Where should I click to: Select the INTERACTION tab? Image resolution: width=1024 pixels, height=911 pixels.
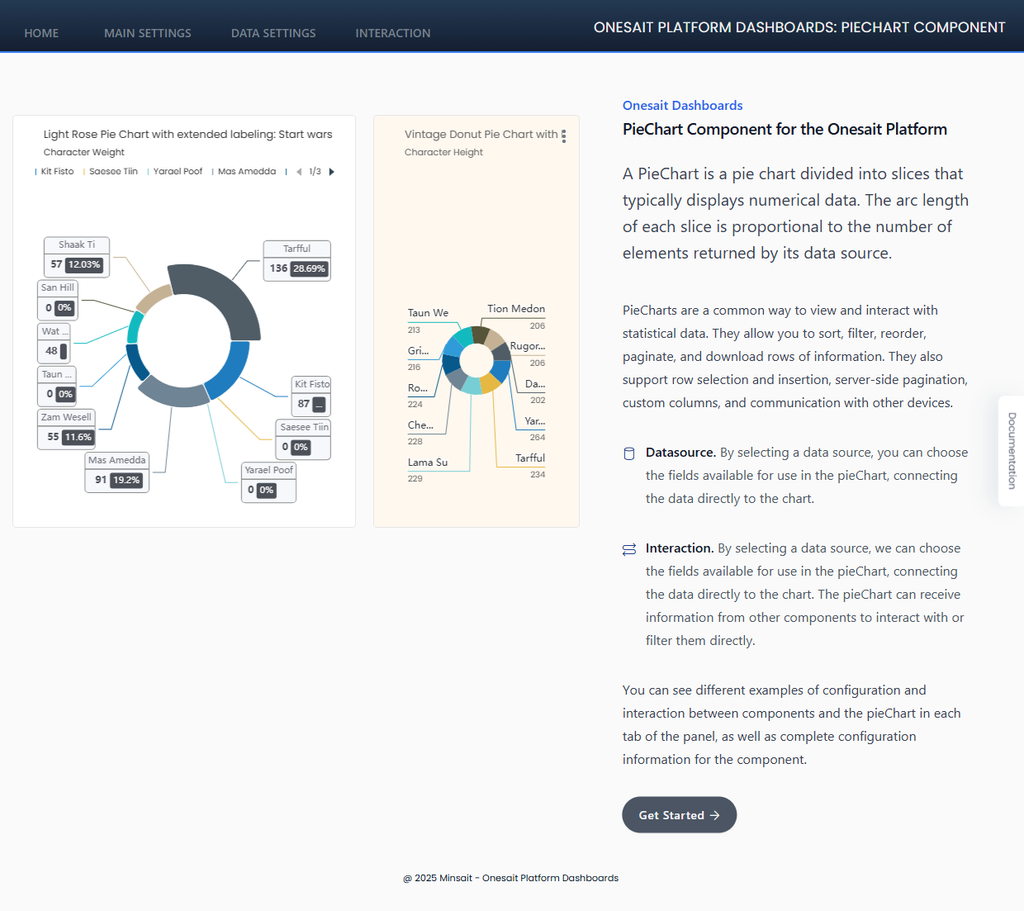click(x=393, y=33)
